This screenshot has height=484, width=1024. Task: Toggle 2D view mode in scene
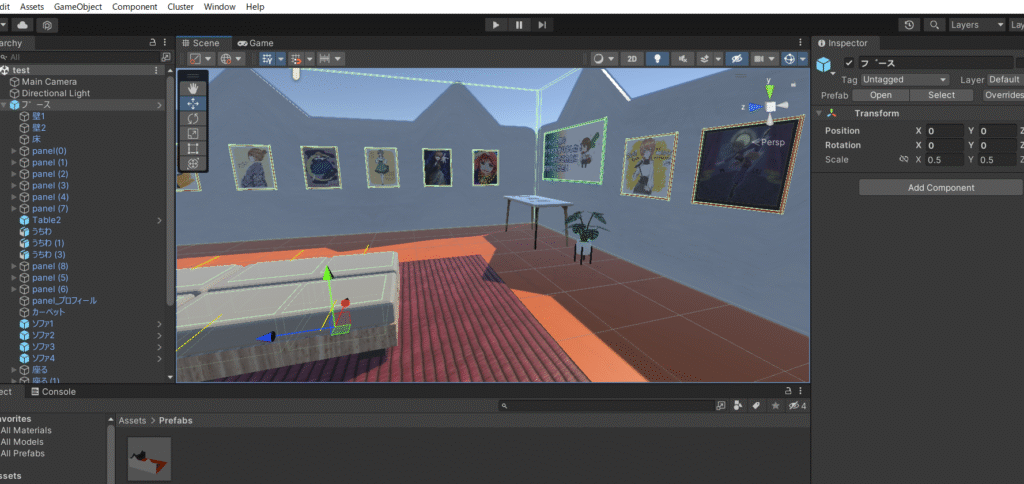pos(632,59)
